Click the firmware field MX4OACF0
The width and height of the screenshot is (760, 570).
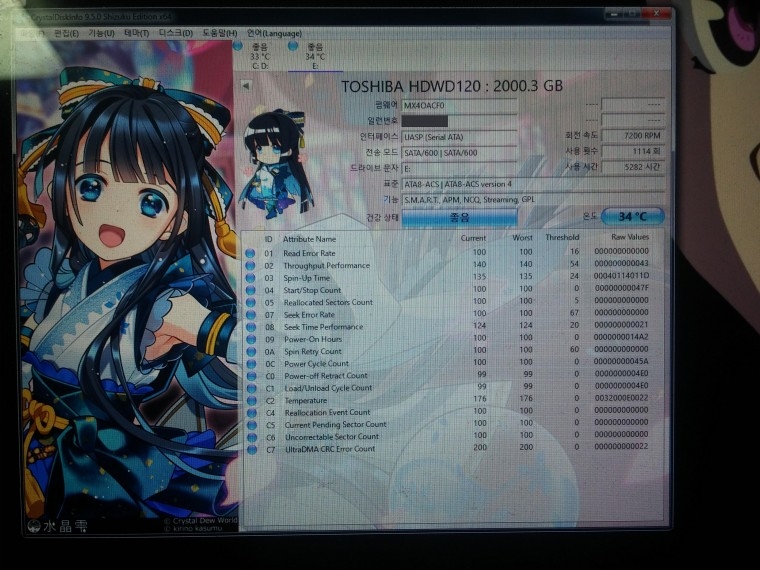(x=459, y=106)
